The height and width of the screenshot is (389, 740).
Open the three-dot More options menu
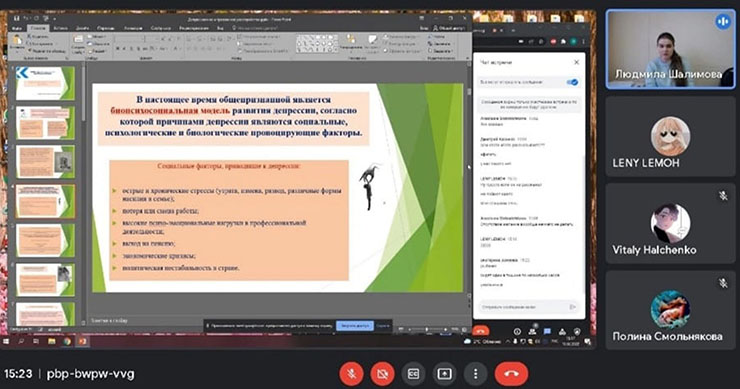tap(475, 374)
